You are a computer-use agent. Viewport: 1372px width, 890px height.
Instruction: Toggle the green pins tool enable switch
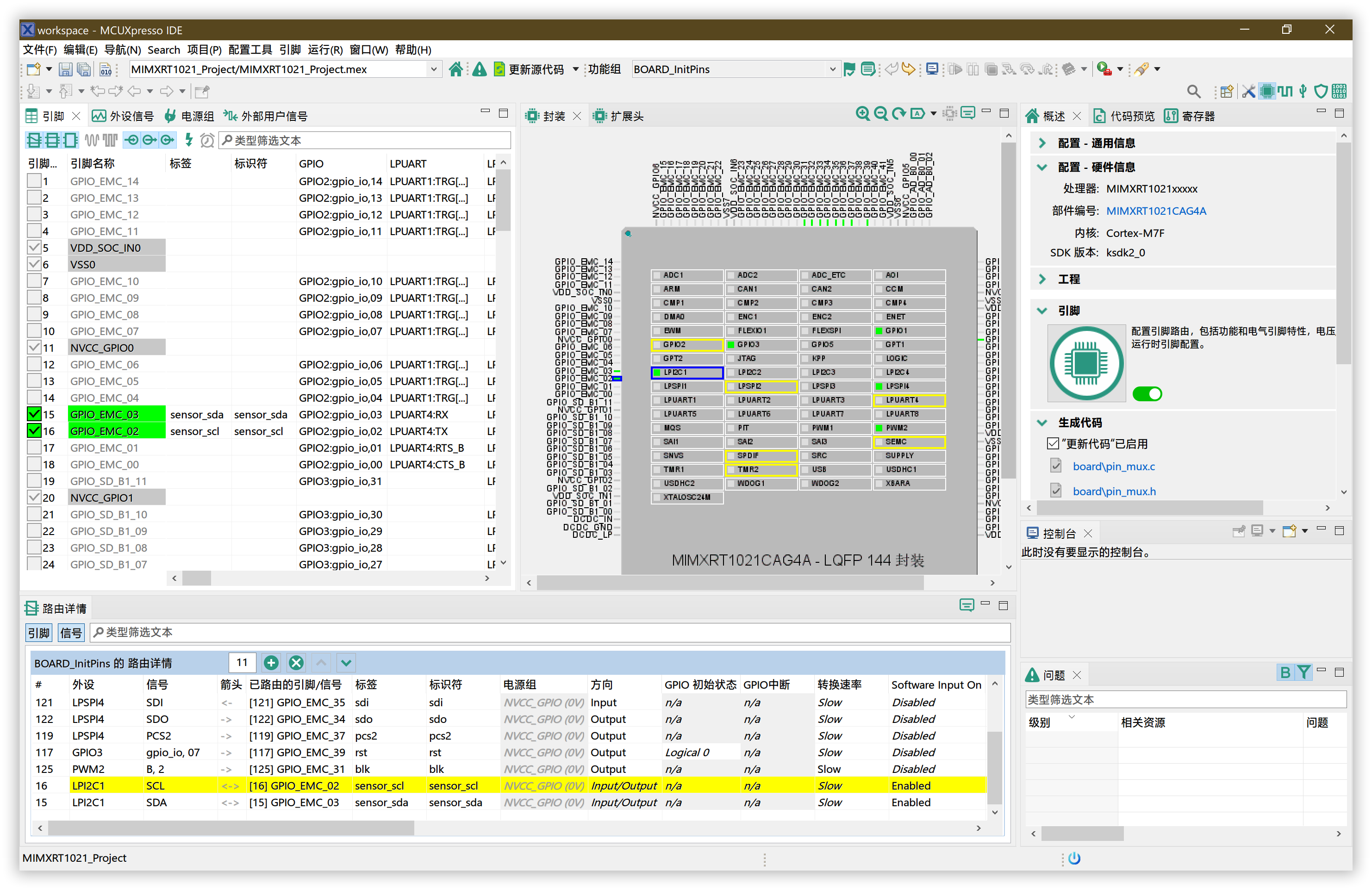click(x=1147, y=394)
